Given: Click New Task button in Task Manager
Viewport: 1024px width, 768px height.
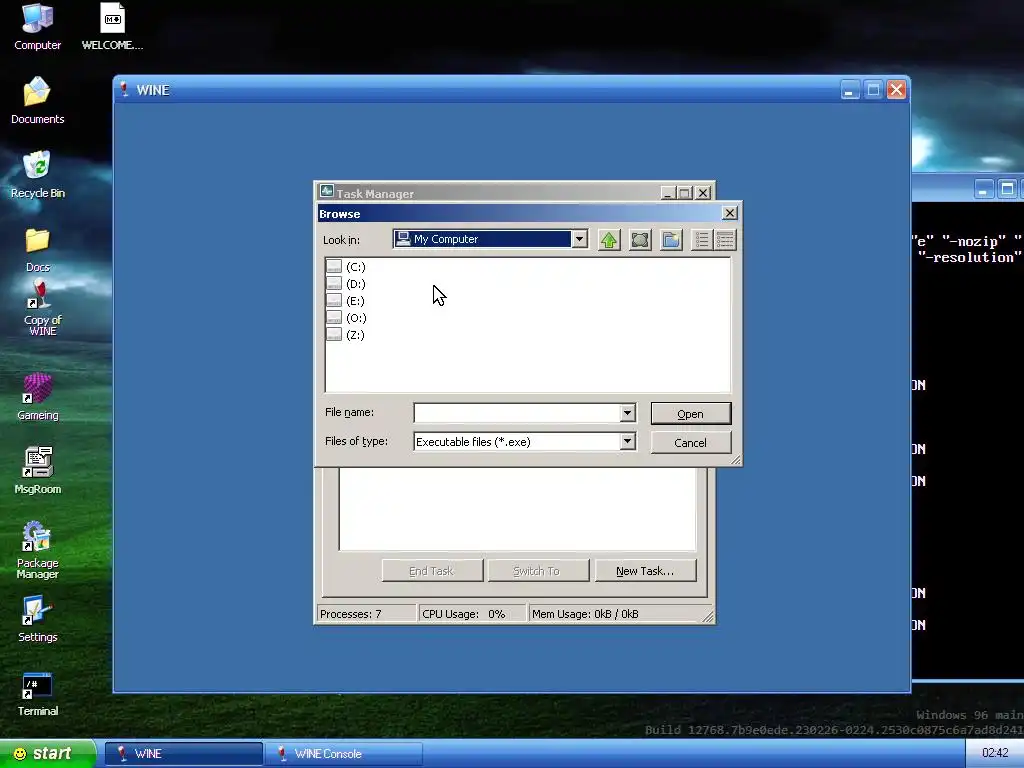Looking at the screenshot, I should 645,570.
